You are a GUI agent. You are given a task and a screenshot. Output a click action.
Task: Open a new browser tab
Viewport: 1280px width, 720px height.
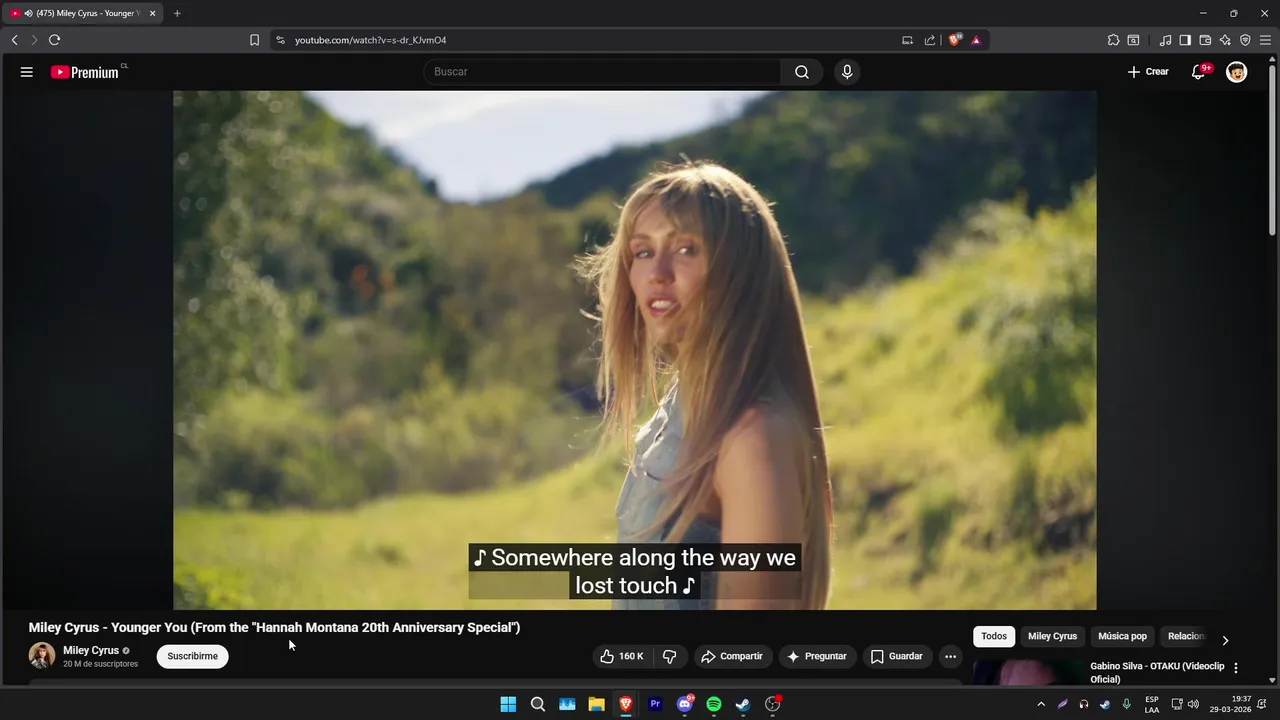177,13
